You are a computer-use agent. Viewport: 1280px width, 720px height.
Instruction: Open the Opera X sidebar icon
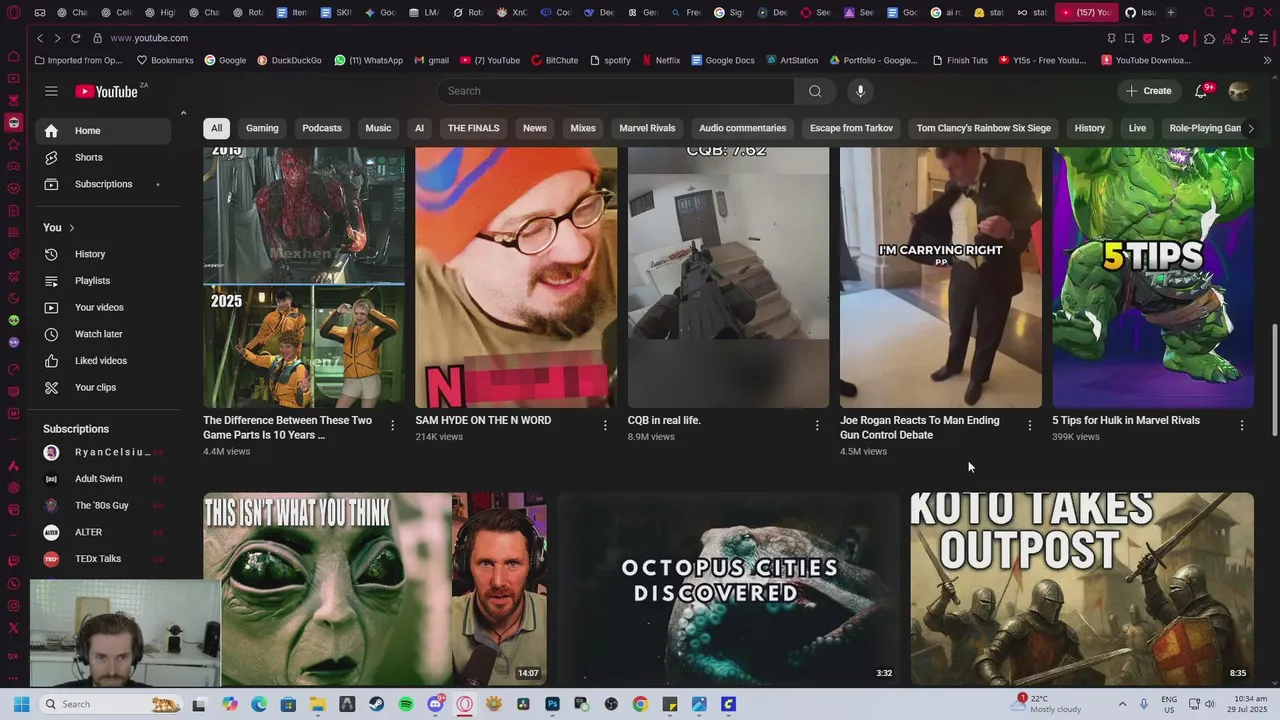coord(13,628)
